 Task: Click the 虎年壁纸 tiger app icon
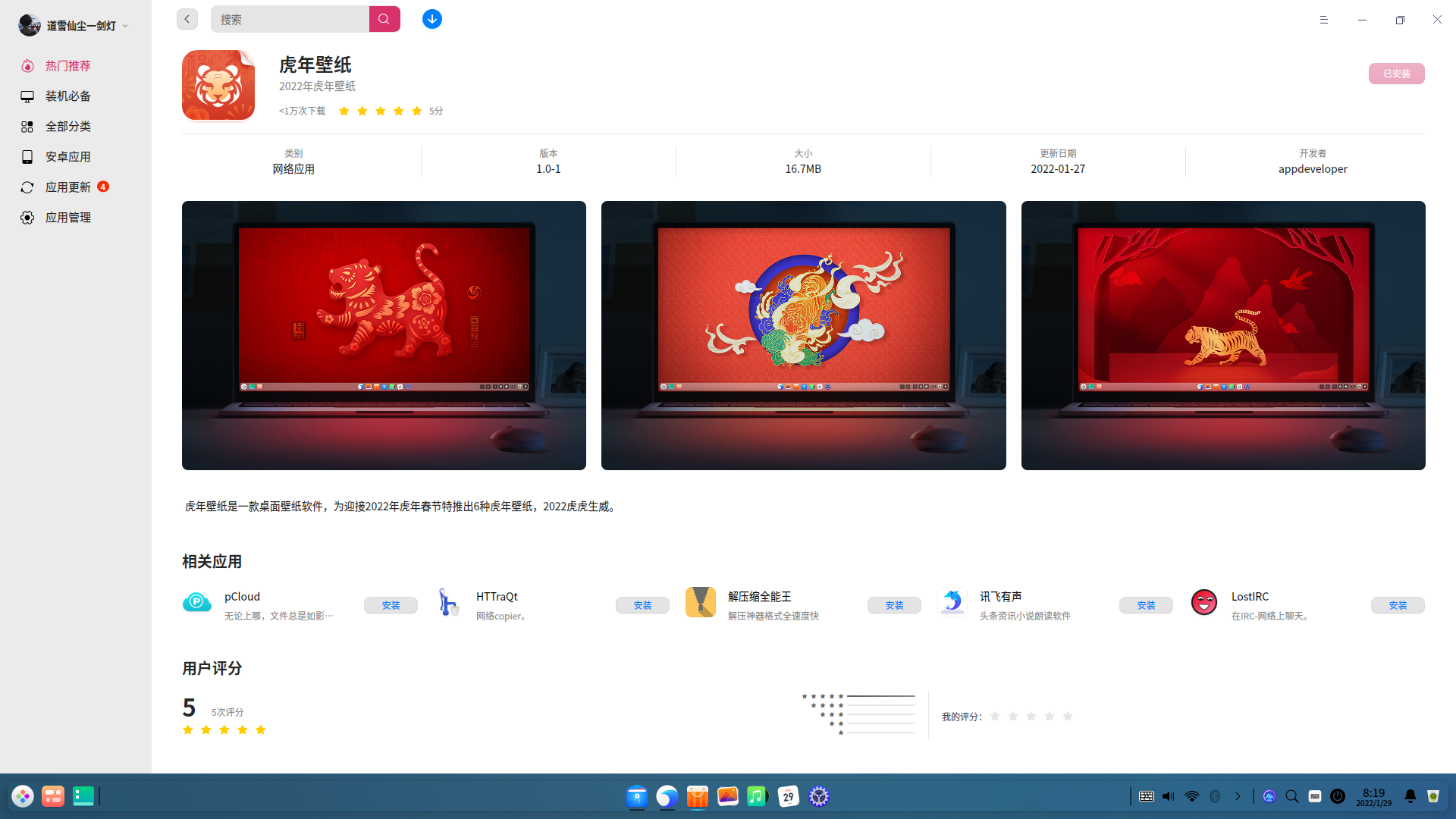tap(218, 85)
